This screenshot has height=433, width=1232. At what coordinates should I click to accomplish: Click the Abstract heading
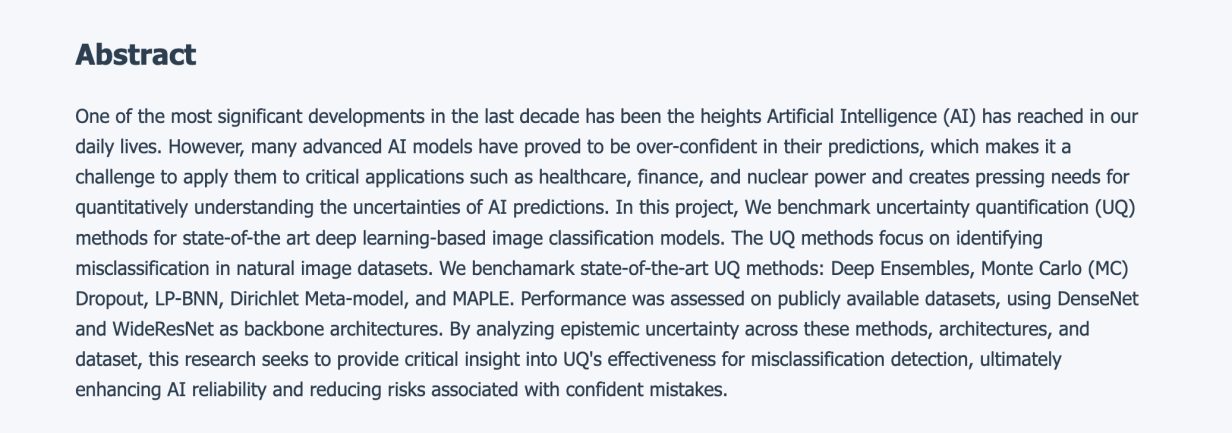135,54
